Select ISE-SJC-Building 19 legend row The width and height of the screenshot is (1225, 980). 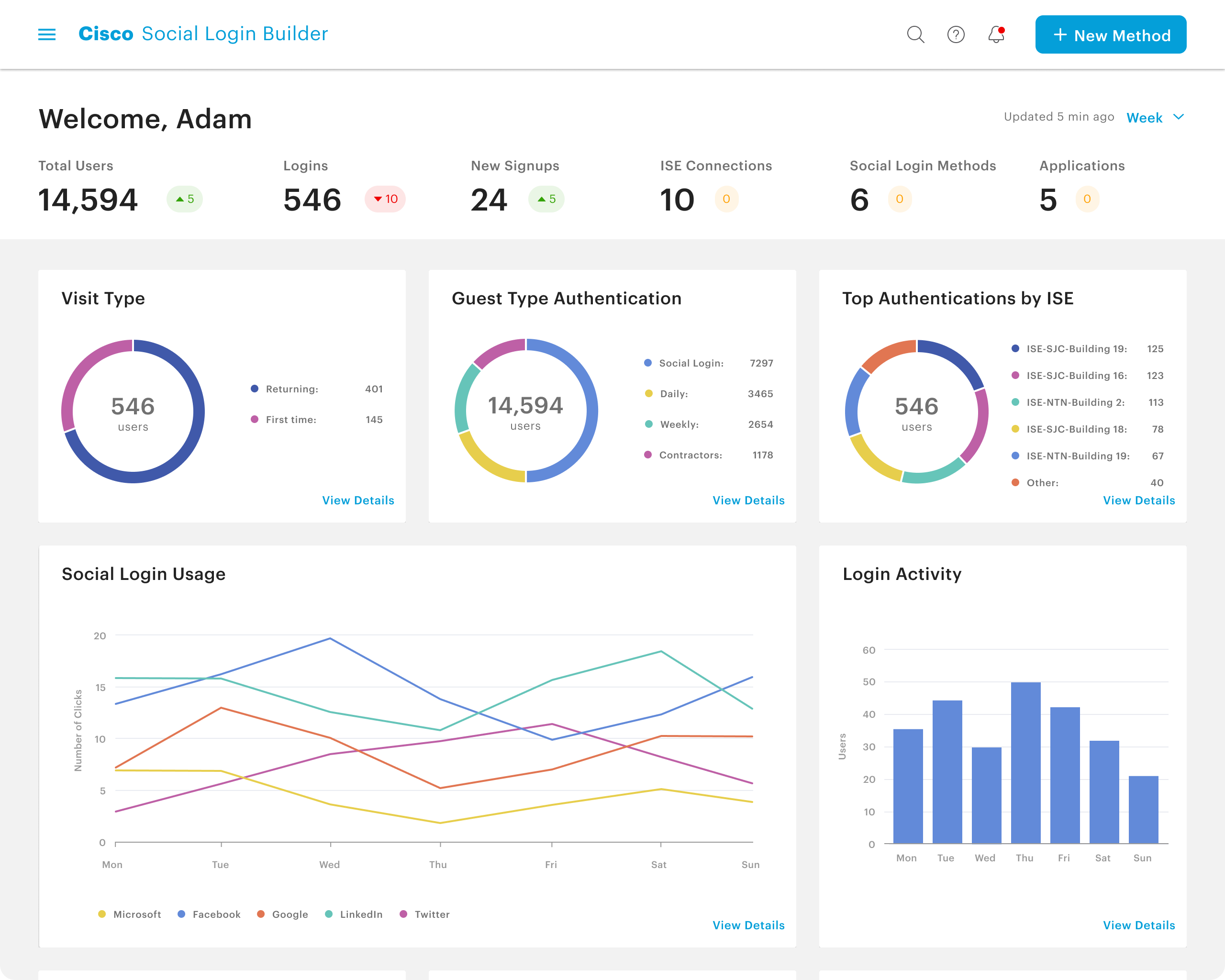(1088, 349)
